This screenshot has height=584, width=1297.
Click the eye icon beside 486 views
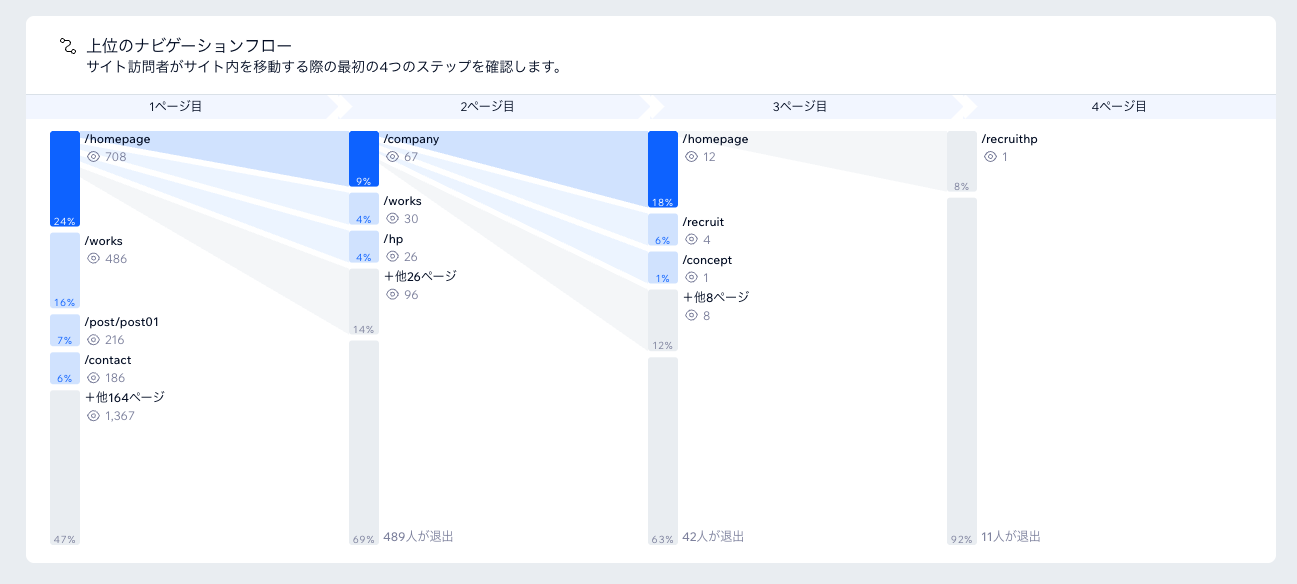(94, 259)
